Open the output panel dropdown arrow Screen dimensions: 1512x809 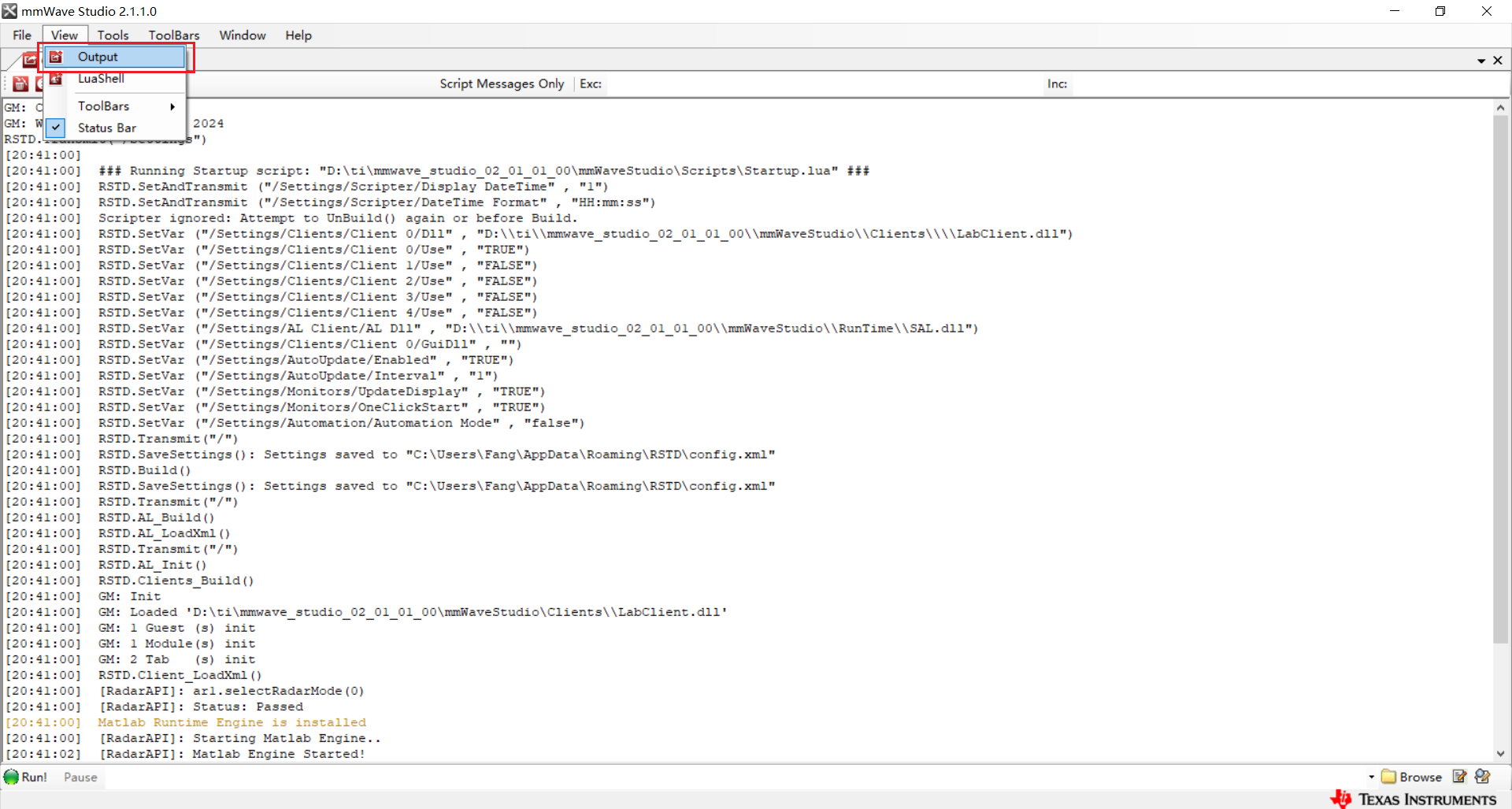coord(1481,61)
